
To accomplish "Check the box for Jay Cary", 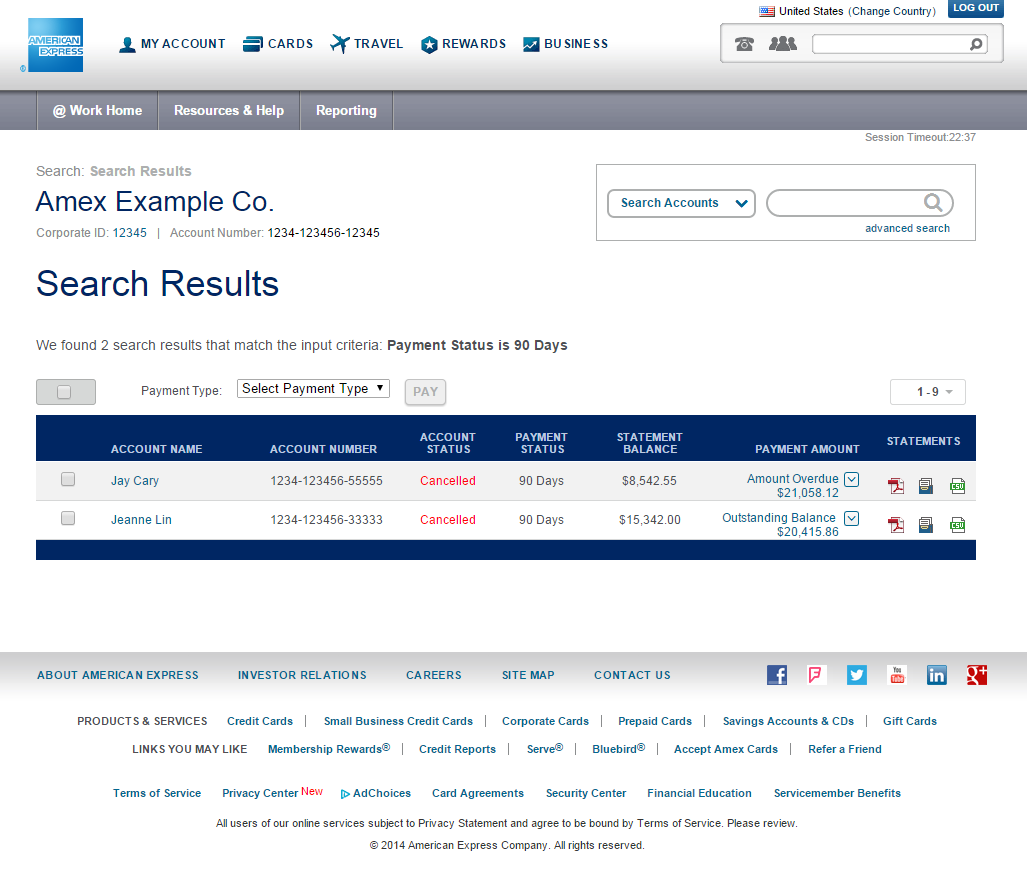I will 68,480.
